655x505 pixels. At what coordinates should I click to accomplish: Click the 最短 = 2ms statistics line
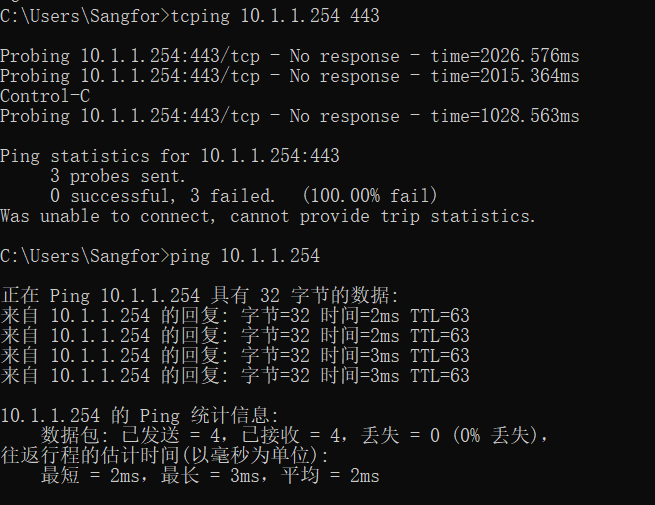210,476
